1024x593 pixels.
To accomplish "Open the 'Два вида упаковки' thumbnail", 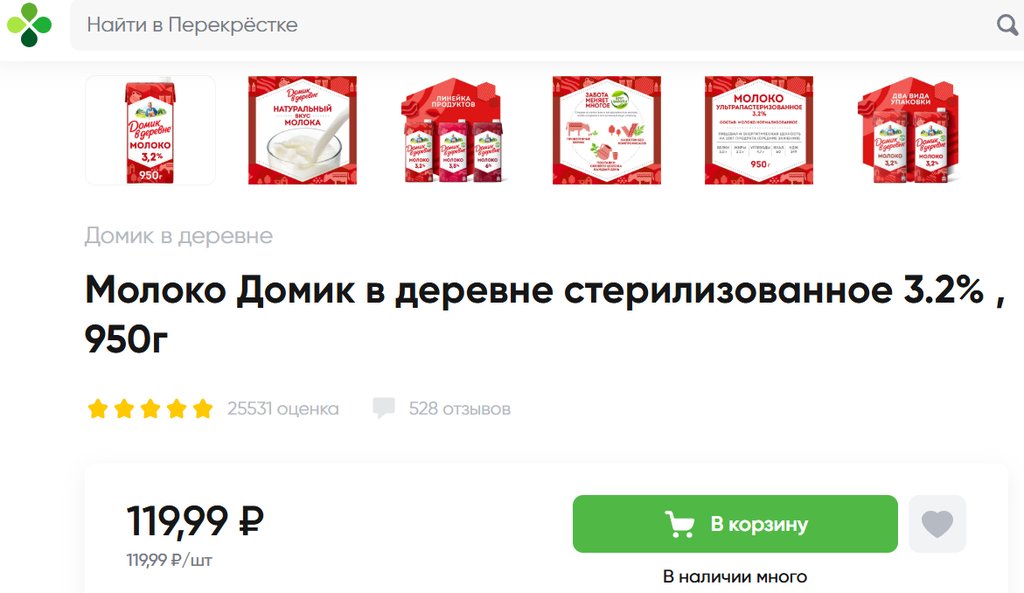I will (x=910, y=130).
